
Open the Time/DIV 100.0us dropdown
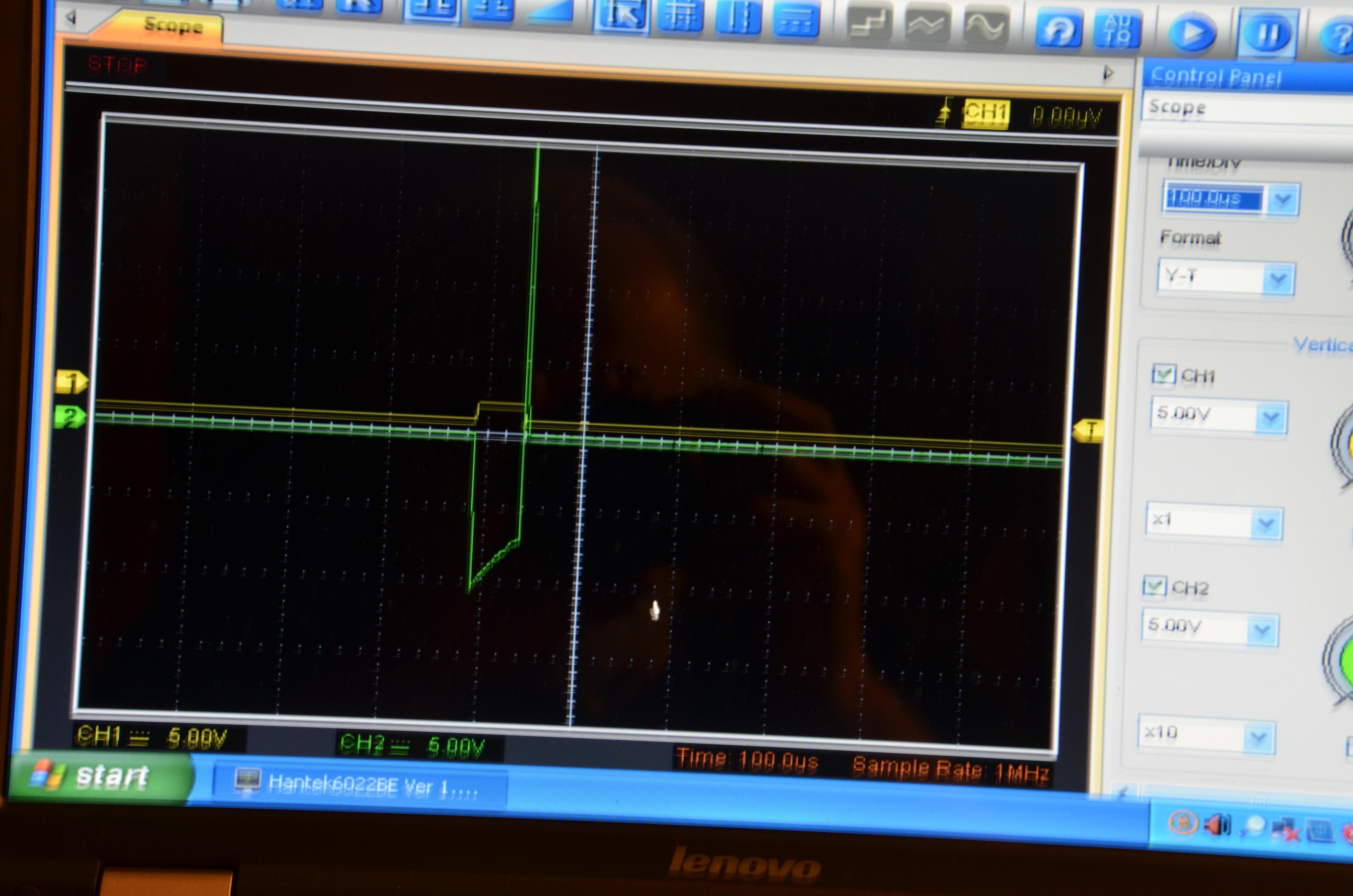(x=1283, y=200)
